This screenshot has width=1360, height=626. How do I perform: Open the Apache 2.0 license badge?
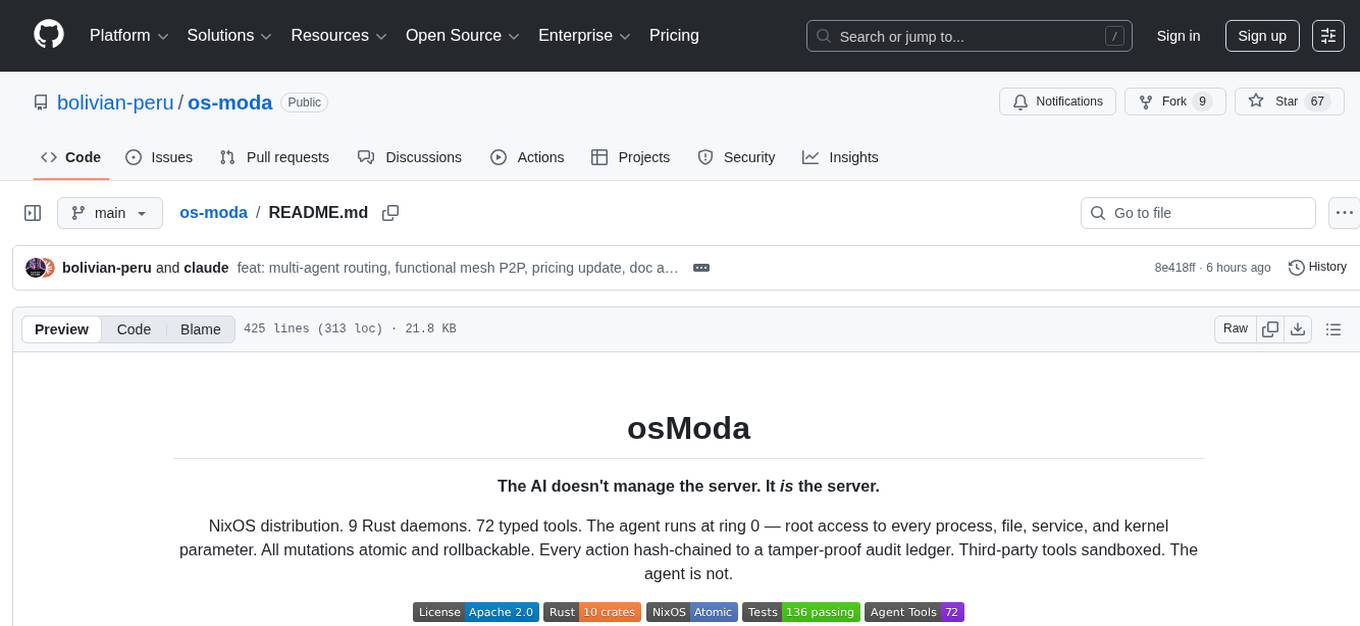pyautogui.click(x=475, y=612)
